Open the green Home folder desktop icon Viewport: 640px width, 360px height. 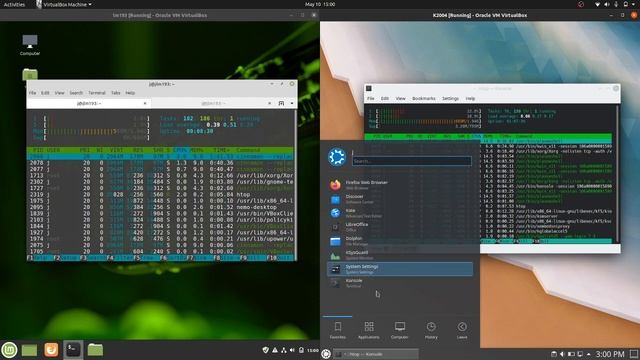(x=30, y=74)
